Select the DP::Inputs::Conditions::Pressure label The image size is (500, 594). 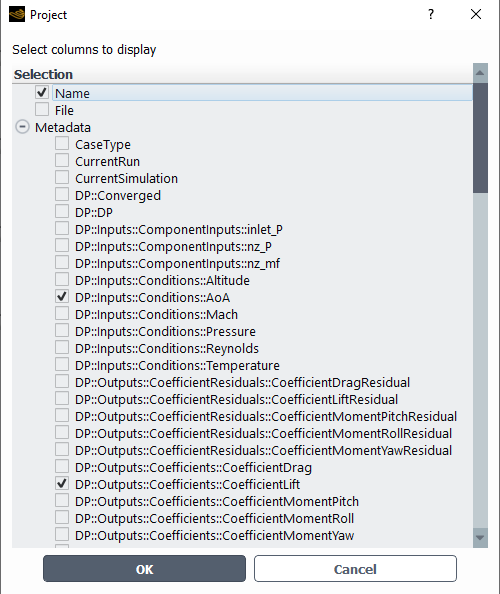pos(166,331)
